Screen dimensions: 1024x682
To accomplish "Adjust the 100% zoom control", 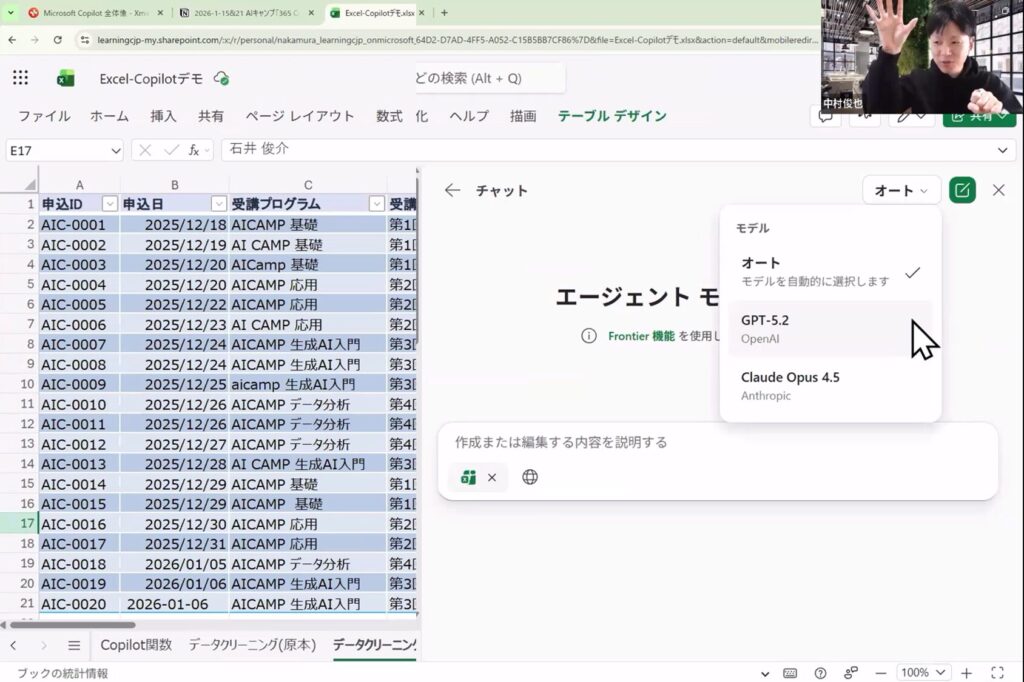I will coord(922,672).
